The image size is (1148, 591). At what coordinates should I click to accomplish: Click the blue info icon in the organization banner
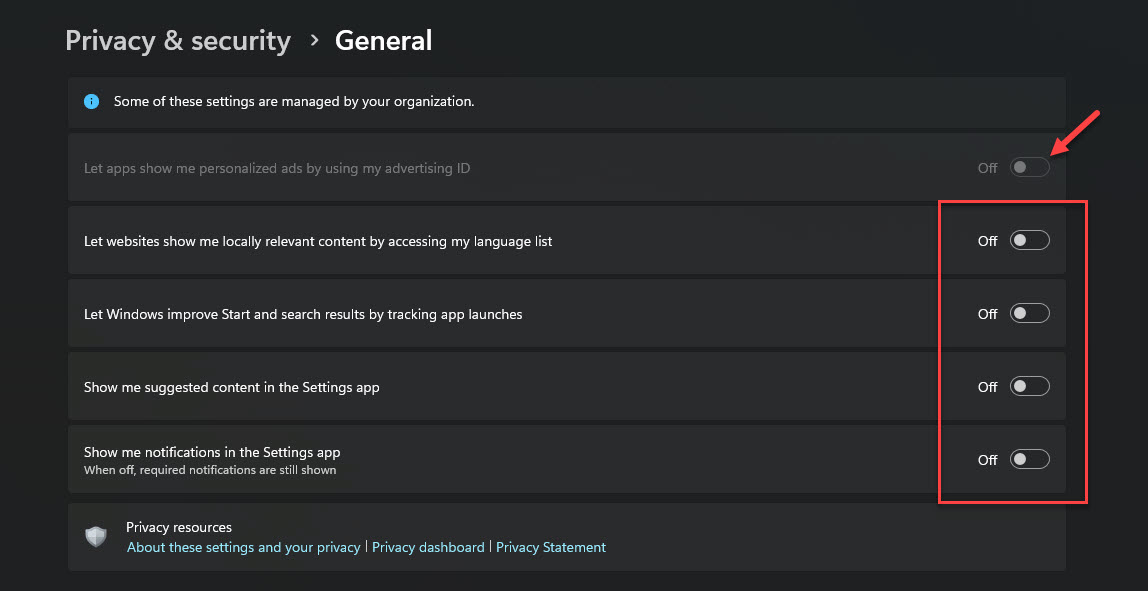(92, 101)
